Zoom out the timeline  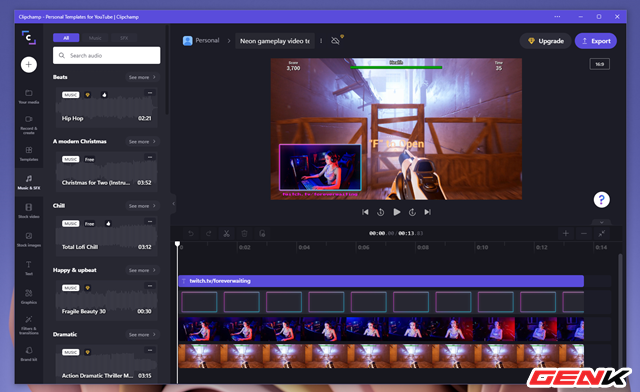(584, 233)
